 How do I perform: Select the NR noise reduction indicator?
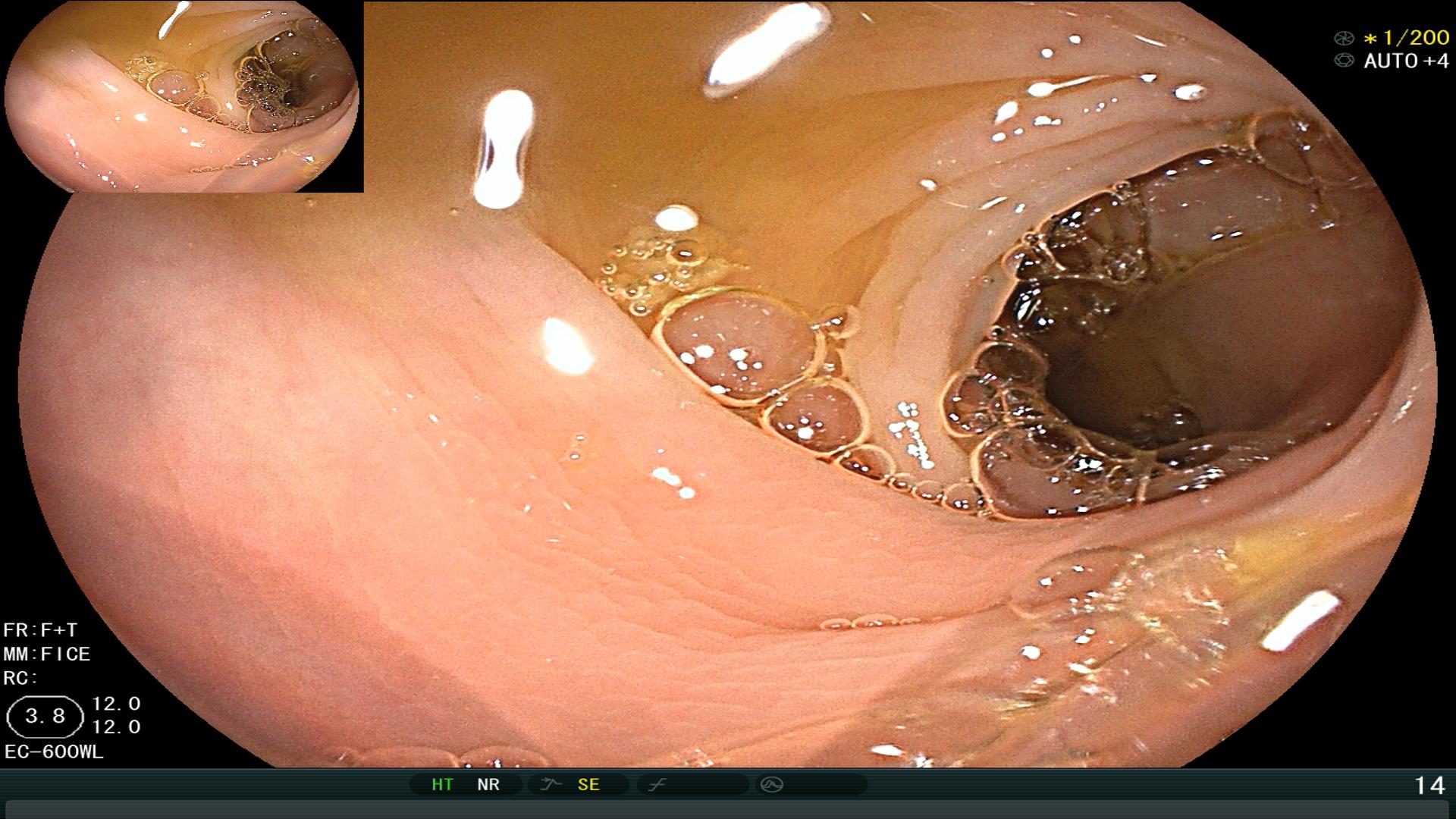tap(488, 784)
